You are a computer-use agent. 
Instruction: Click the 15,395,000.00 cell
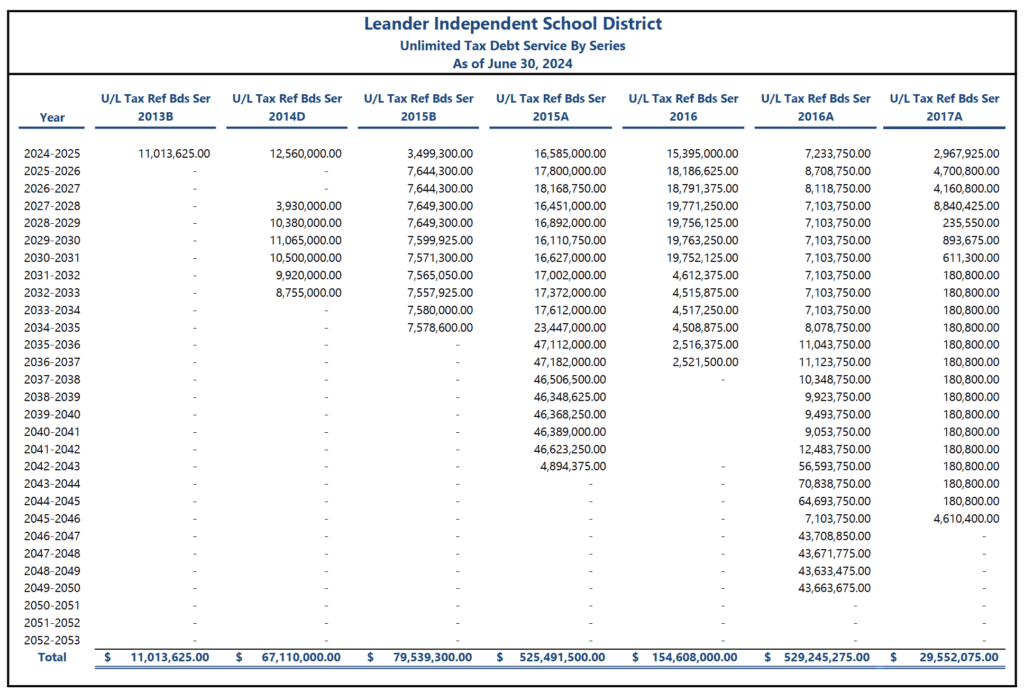(702, 154)
